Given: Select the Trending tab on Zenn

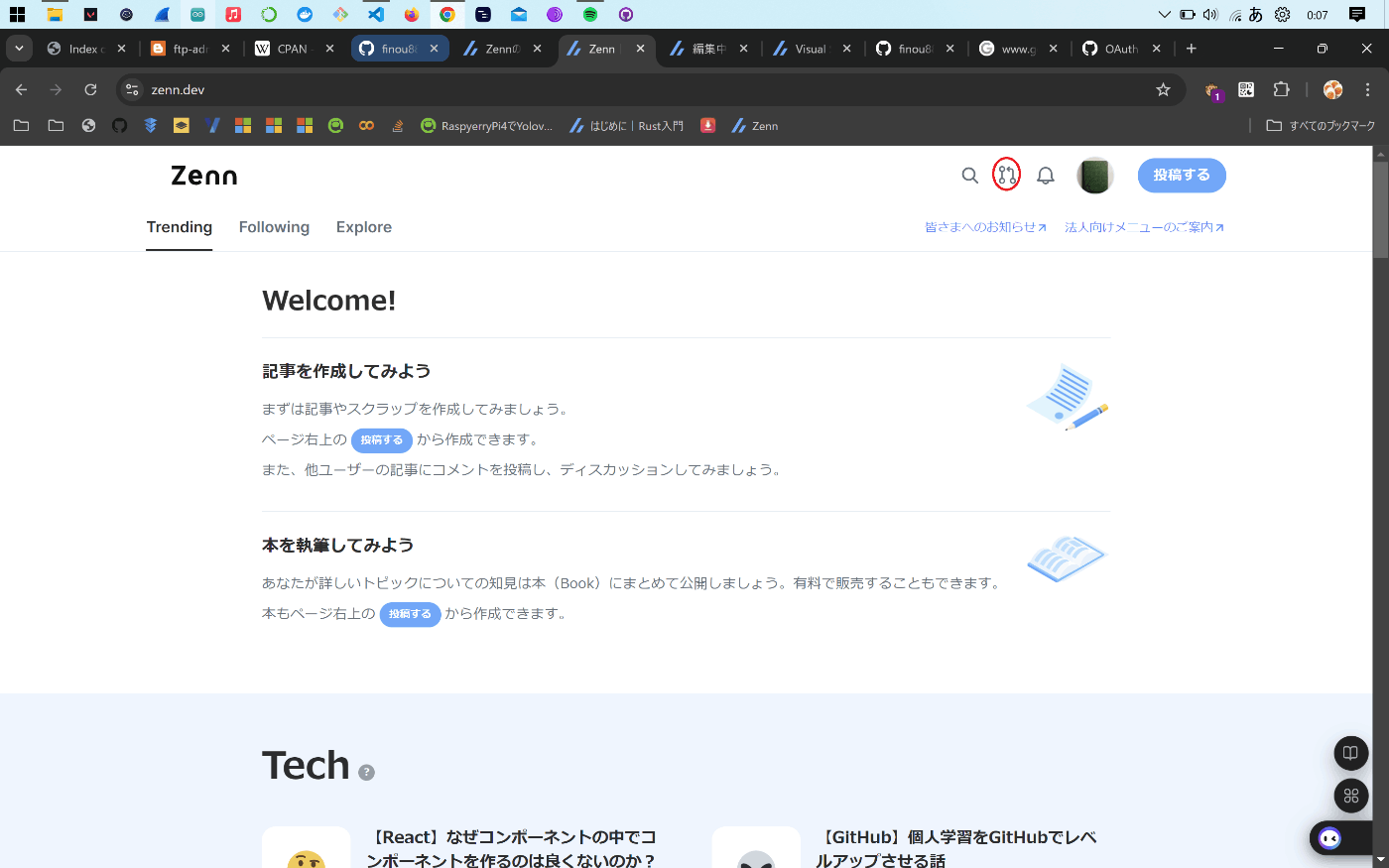Looking at the screenshot, I should [x=180, y=227].
